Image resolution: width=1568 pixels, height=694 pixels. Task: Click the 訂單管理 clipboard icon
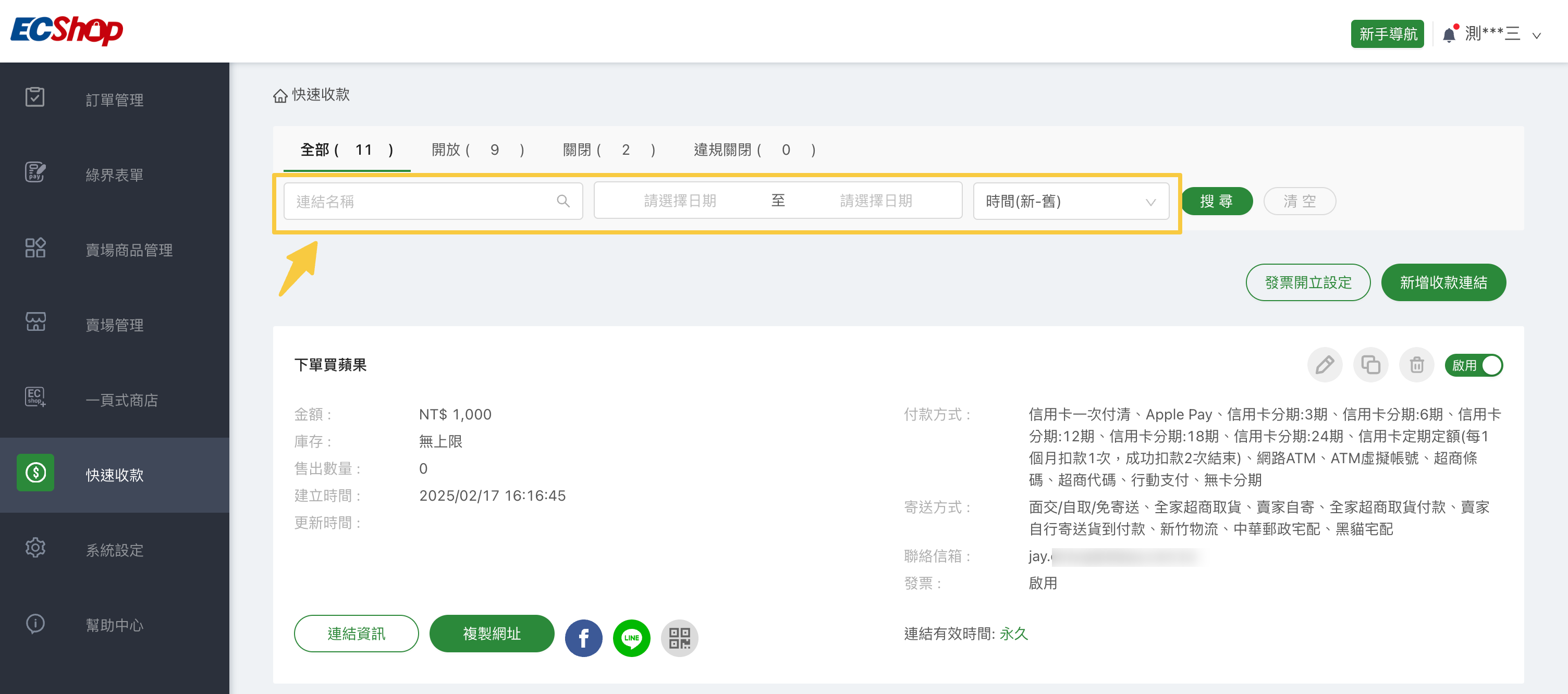pos(35,97)
